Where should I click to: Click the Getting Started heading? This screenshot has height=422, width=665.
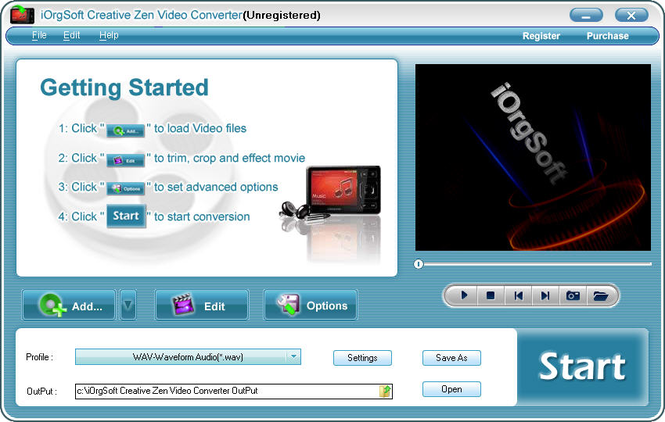pyautogui.click(x=124, y=87)
